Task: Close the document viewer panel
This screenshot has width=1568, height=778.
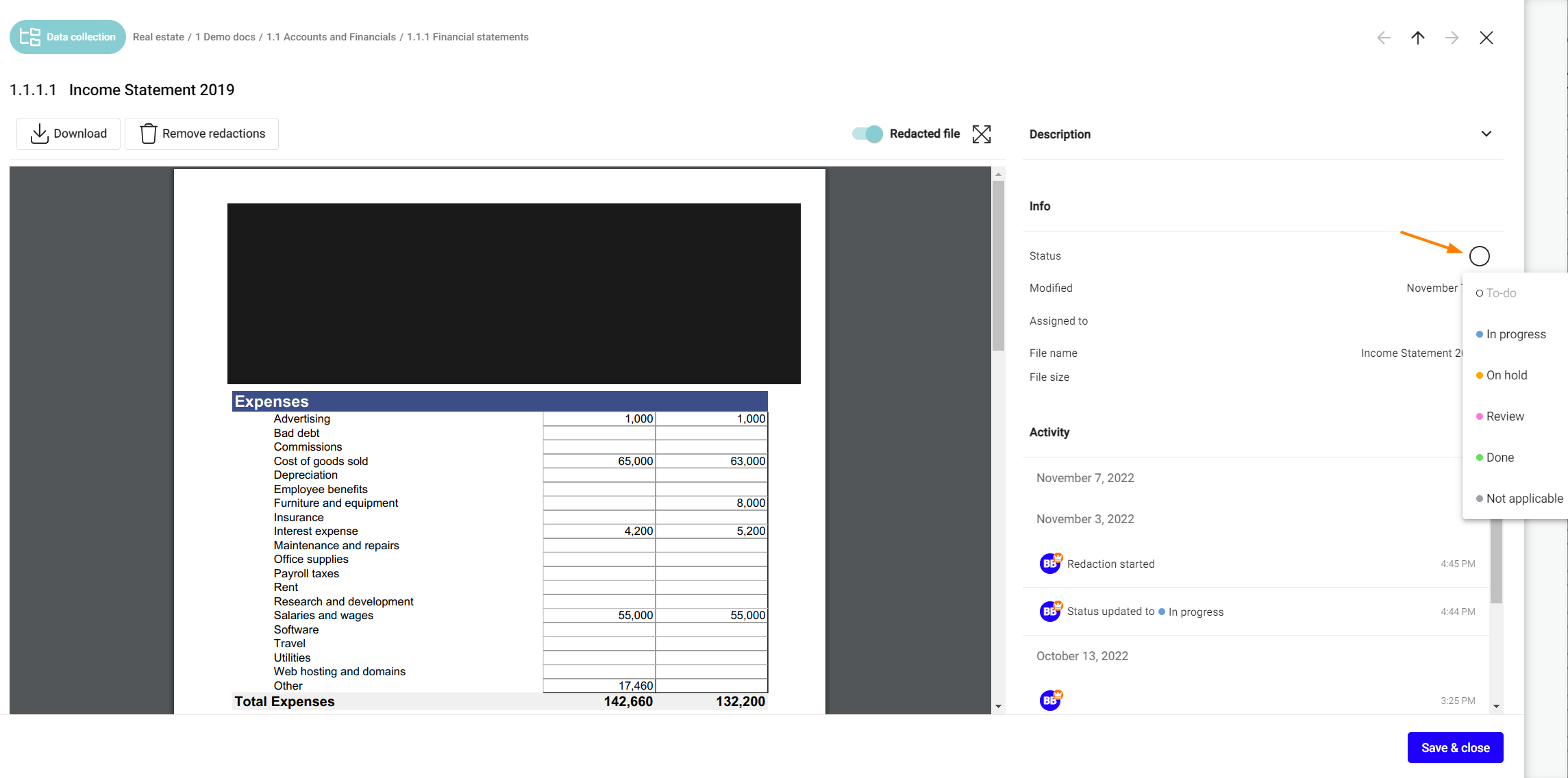Action: 1486,38
